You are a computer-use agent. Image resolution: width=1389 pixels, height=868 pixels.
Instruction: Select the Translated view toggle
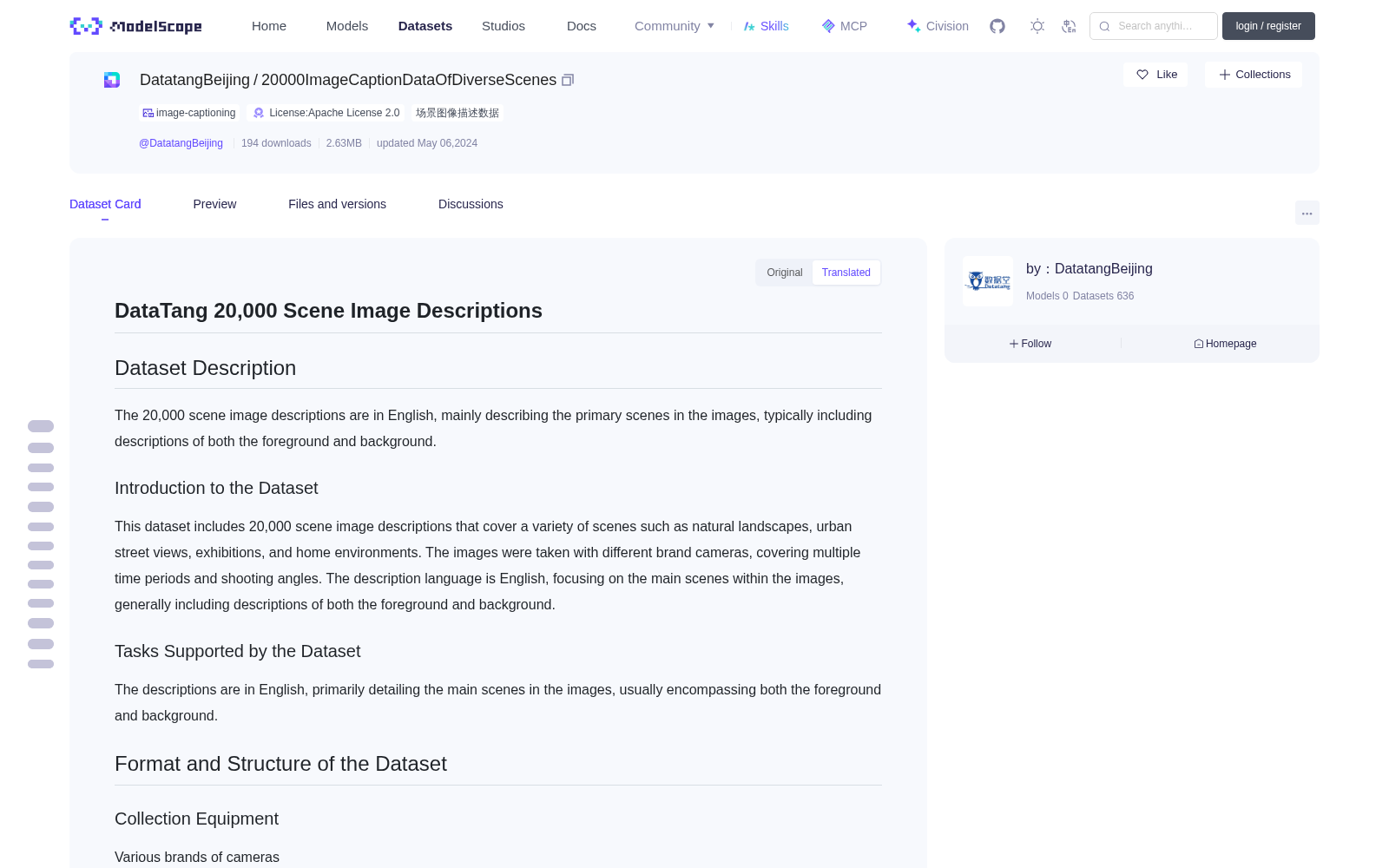(846, 273)
